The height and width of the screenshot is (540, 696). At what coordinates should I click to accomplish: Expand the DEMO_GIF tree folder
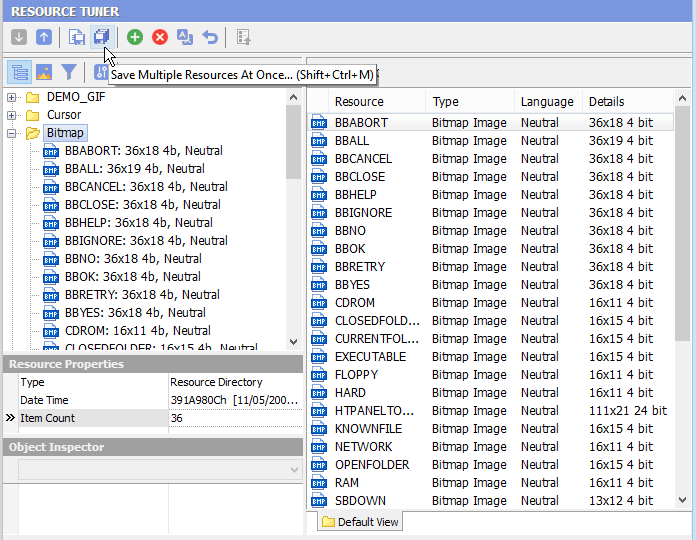12,97
